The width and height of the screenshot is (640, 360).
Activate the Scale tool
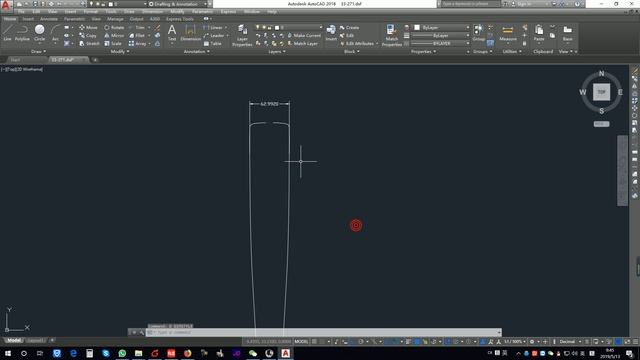(113, 43)
